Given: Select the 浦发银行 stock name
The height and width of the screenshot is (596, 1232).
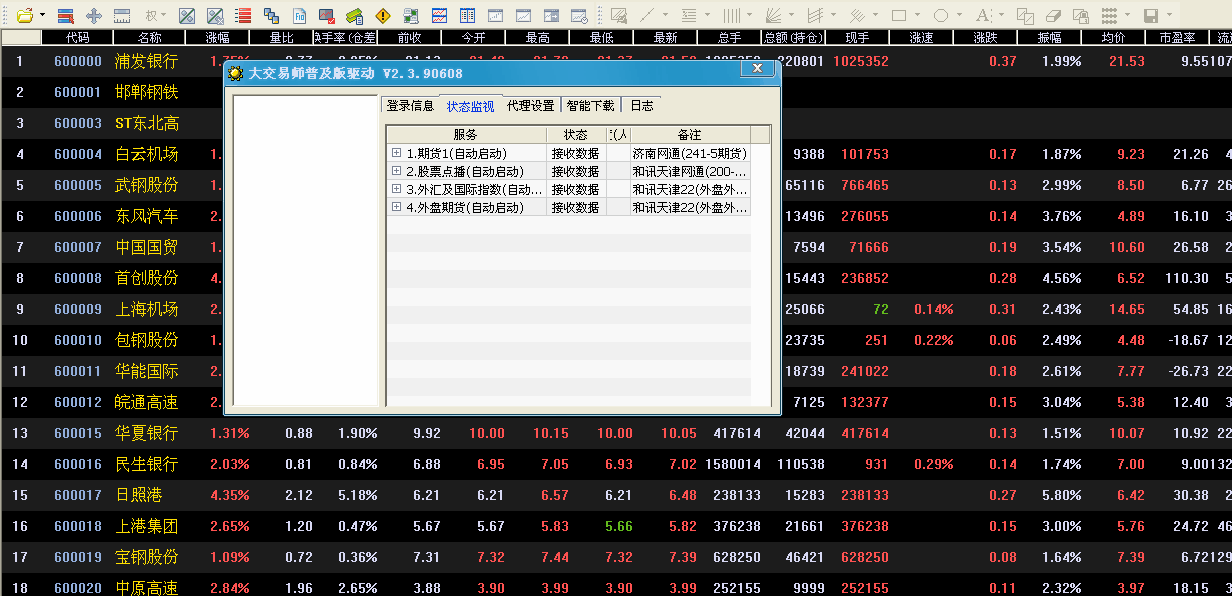Looking at the screenshot, I should [146, 61].
